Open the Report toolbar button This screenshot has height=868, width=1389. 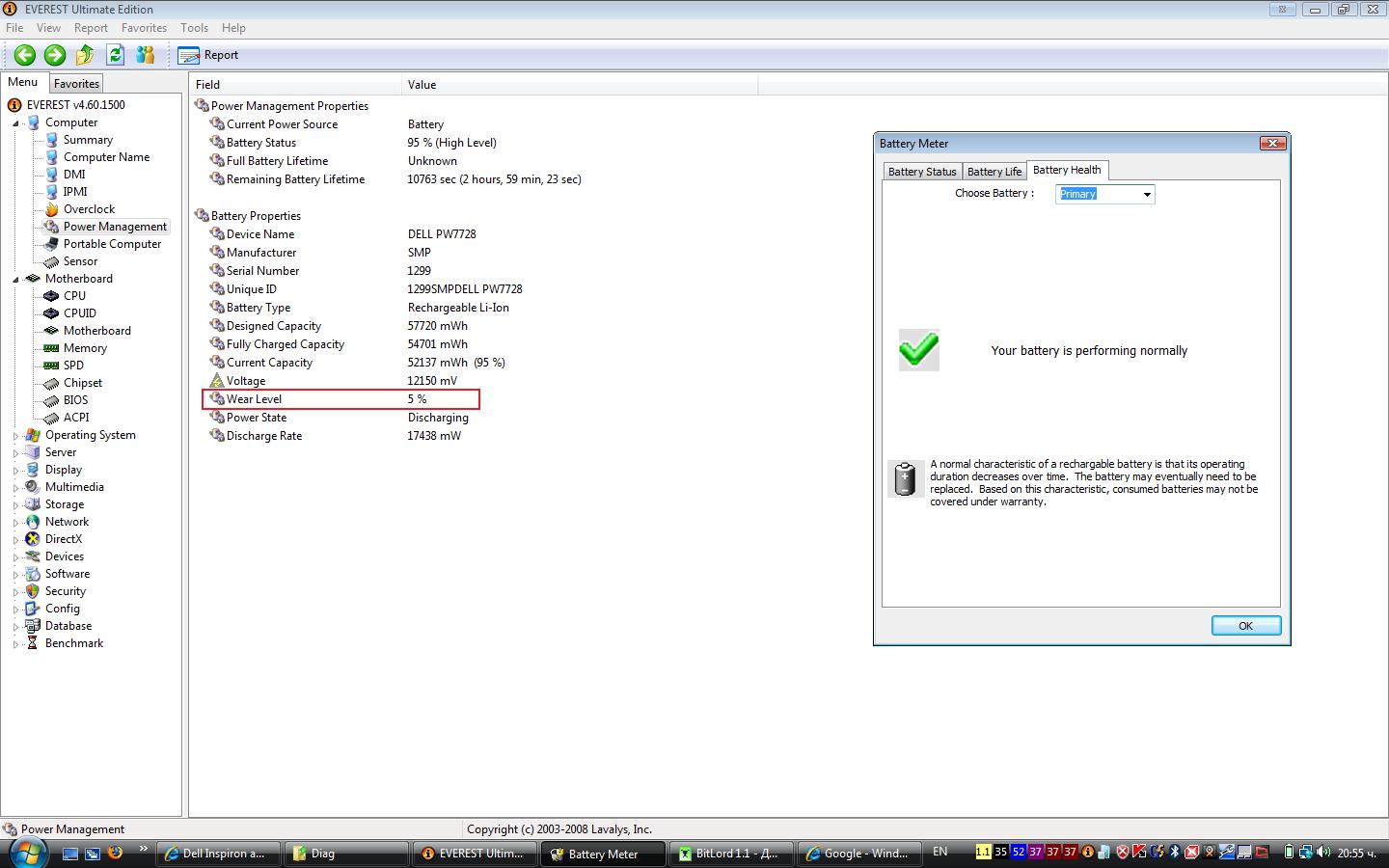pos(208,55)
